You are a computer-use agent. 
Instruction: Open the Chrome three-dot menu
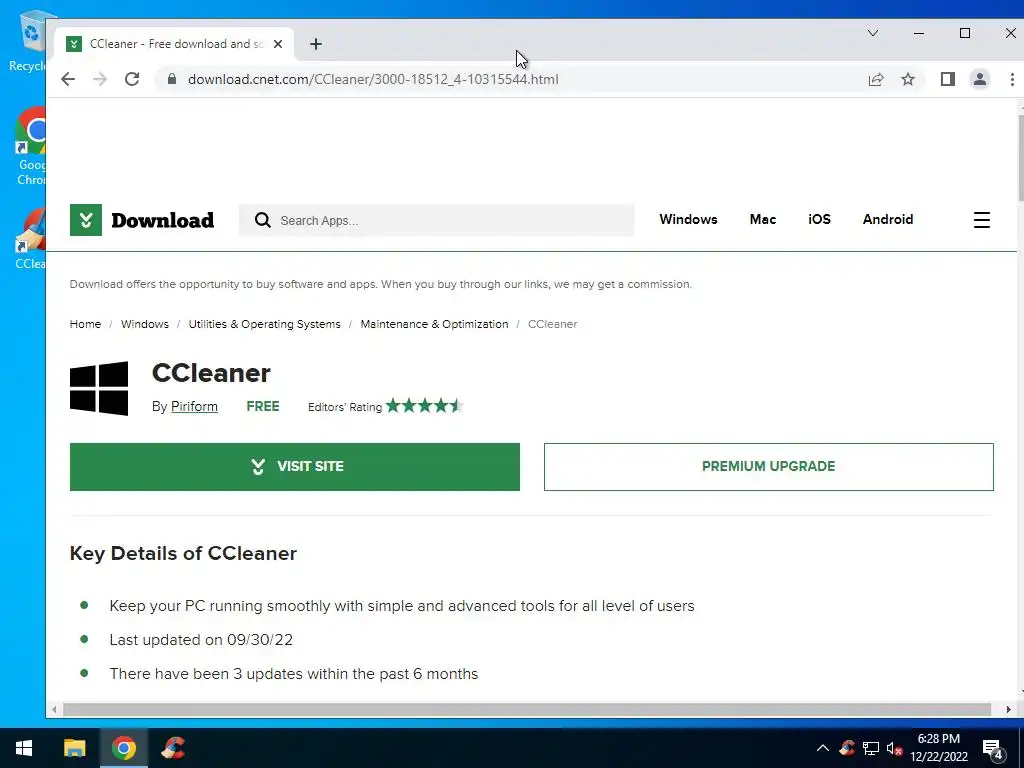(x=1012, y=79)
